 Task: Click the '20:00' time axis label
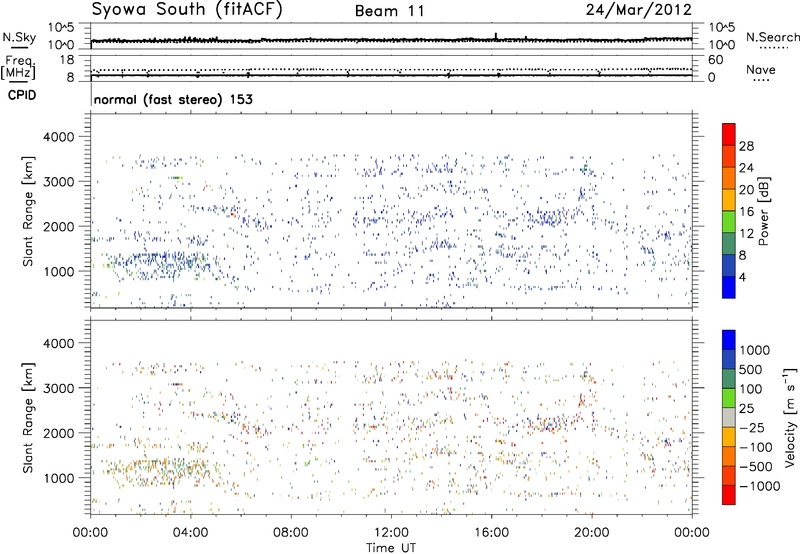[x=592, y=533]
